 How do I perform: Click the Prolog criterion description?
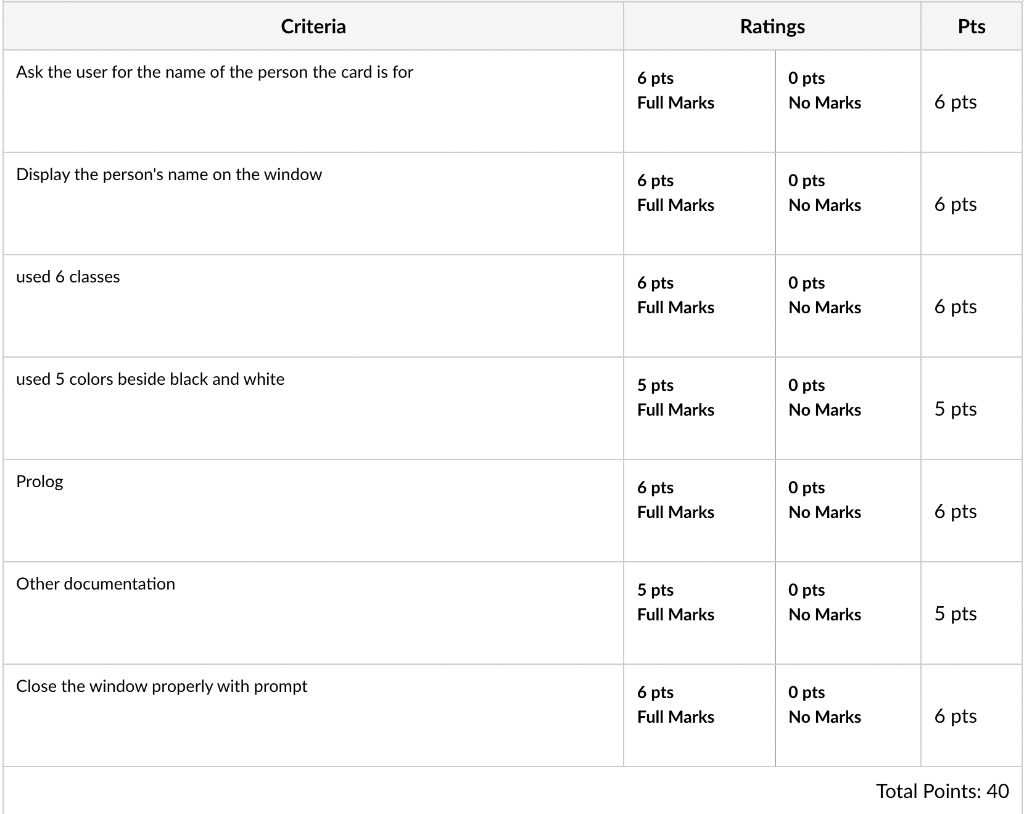(x=40, y=482)
